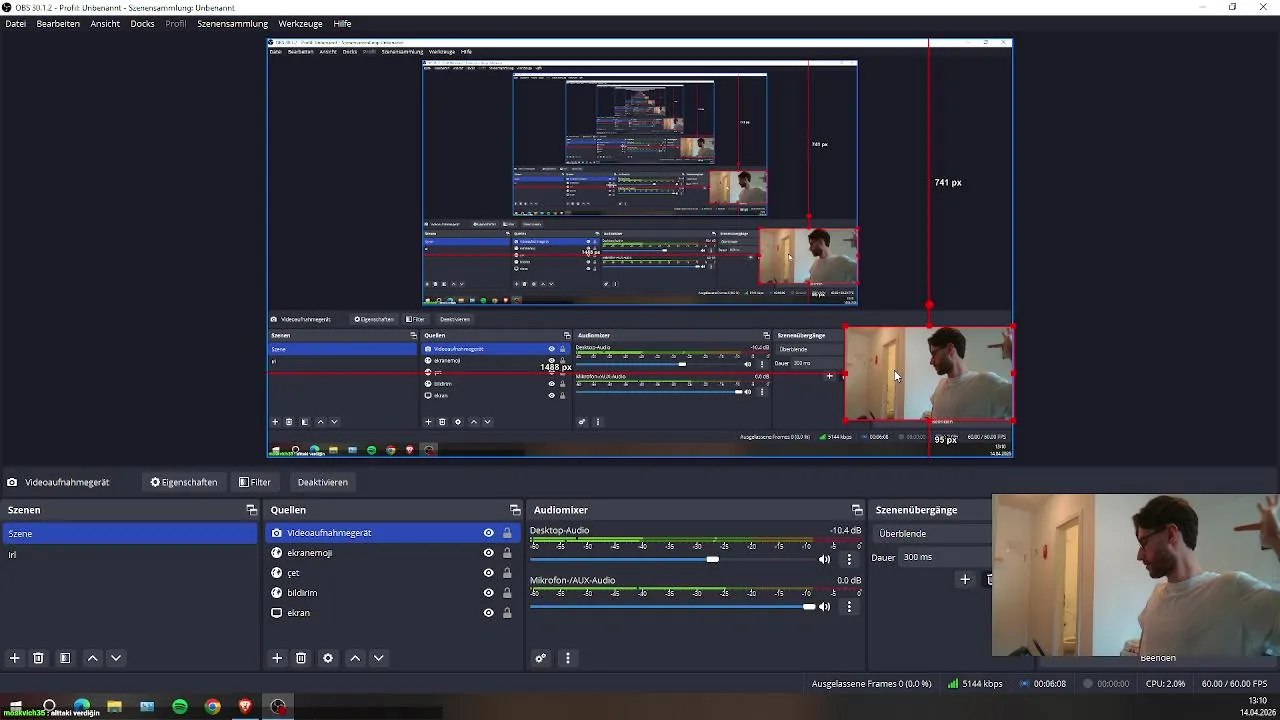The image size is (1280, 720).
Task: Select the bildirim source row
Action: [x=391, y=593]
